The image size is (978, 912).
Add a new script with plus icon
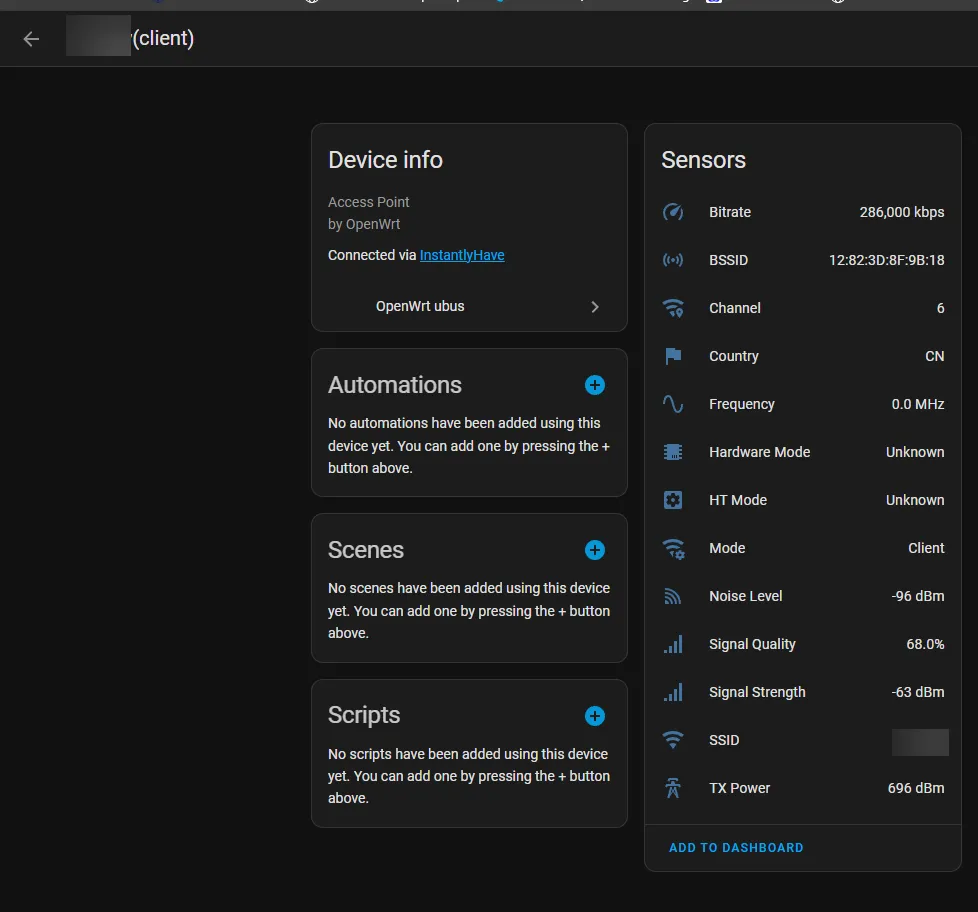(594, 716)
